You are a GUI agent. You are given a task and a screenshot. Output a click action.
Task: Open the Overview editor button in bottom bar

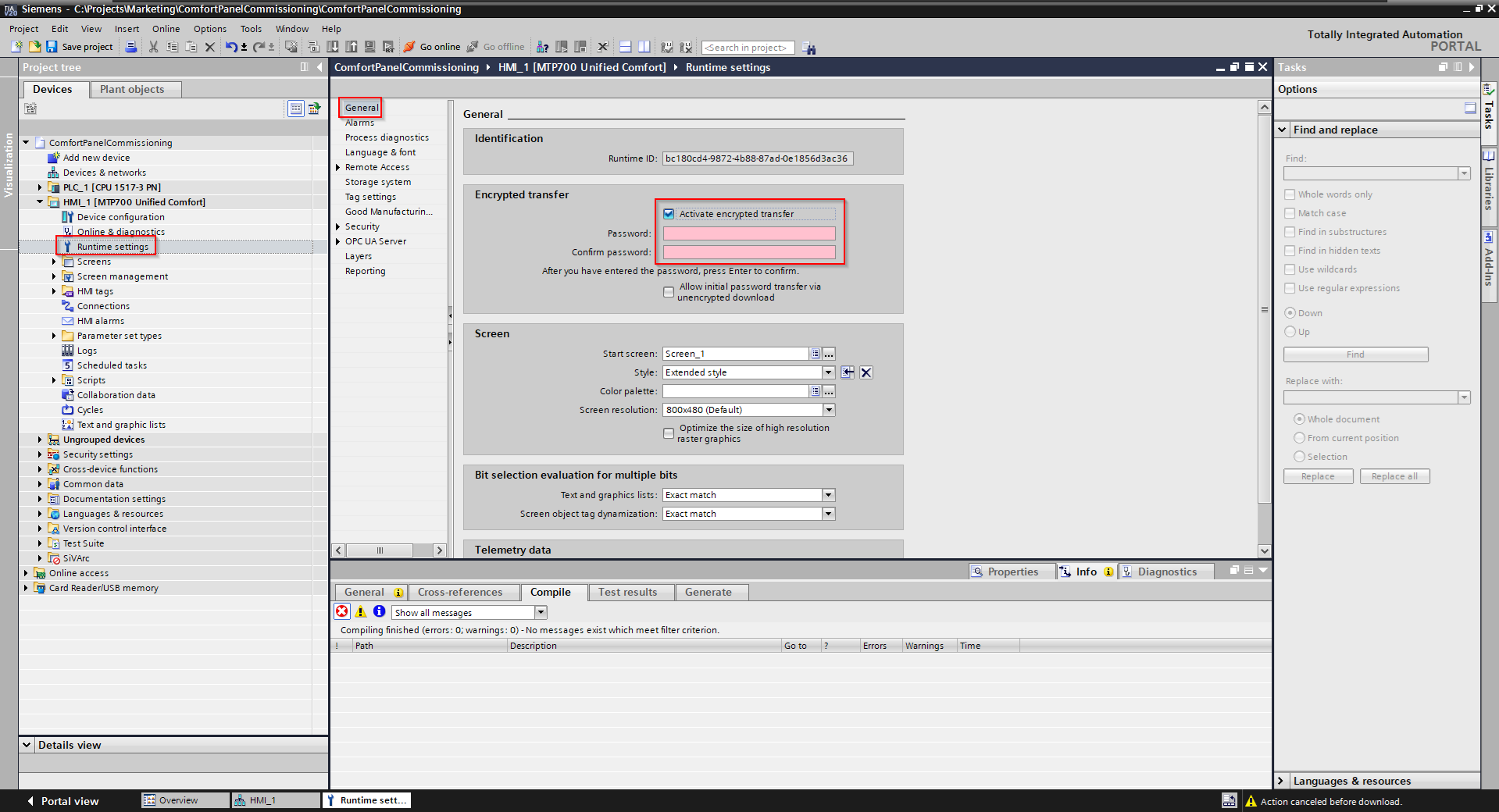[x=185, y=800]
